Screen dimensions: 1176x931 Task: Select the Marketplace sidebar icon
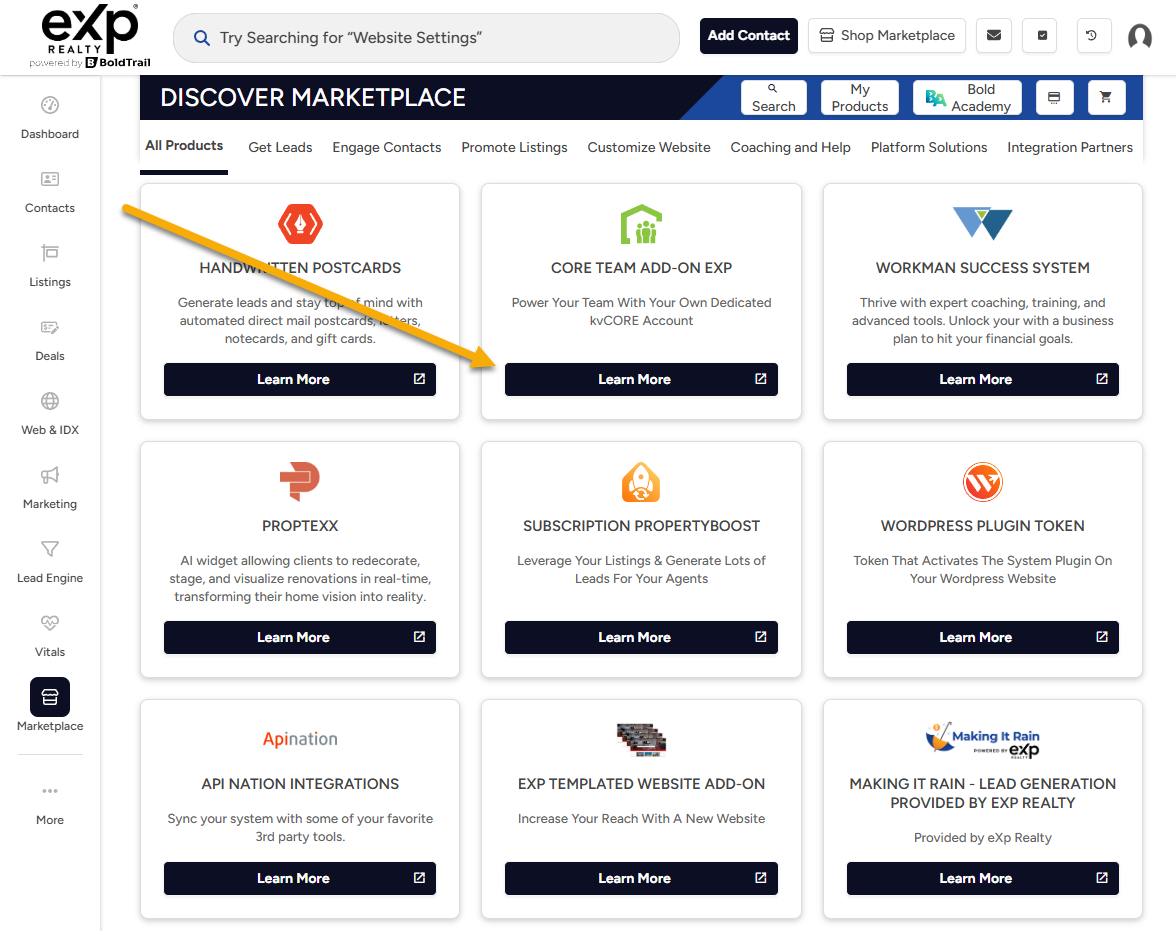coord(50,697)
